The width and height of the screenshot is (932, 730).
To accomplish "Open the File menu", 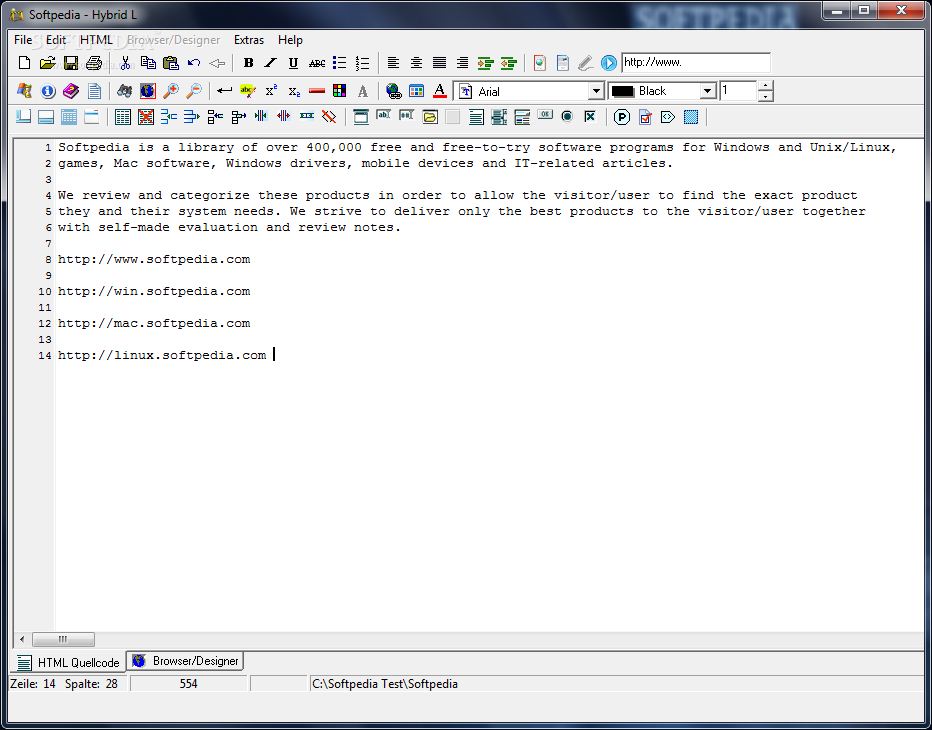I will click(x=23, y=40).
